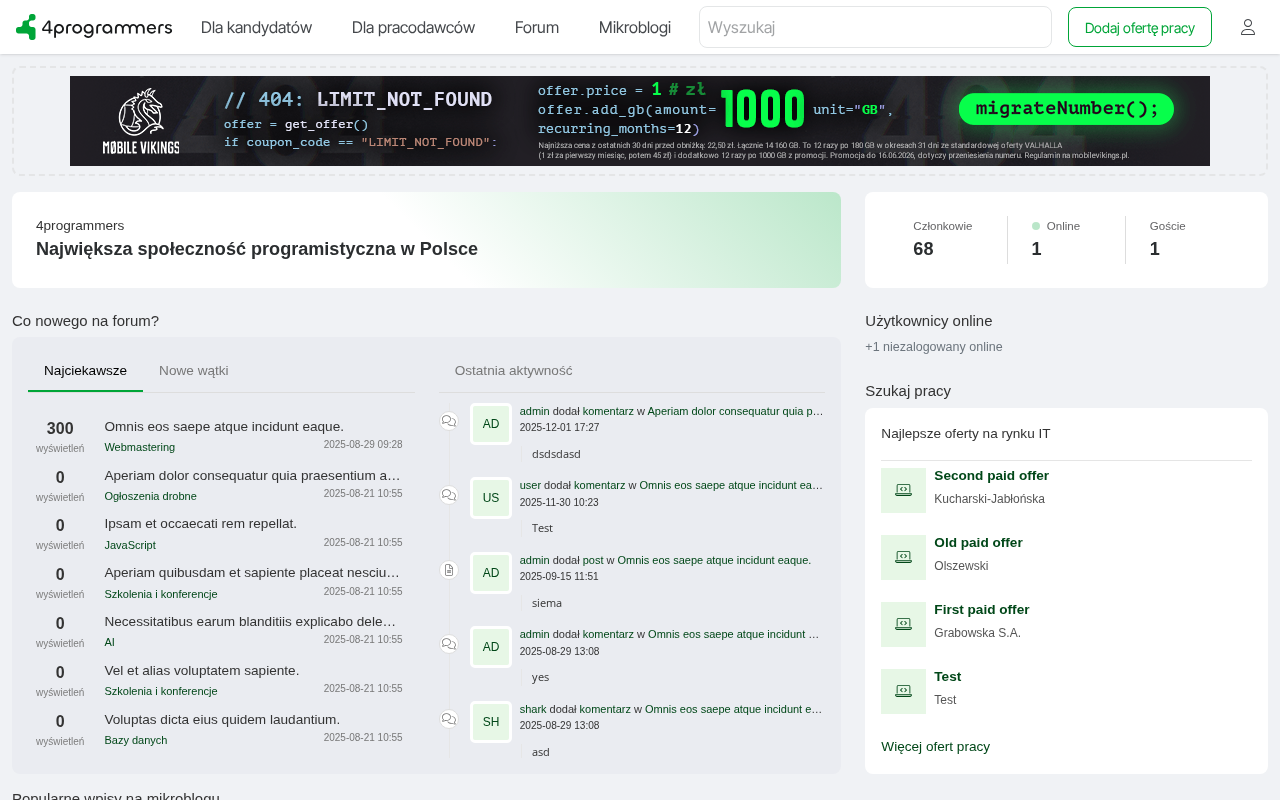Click the document icon beside the siema post
This screenshot has height=800, width=1280.
pyautogui.click(x=449, y=570)
